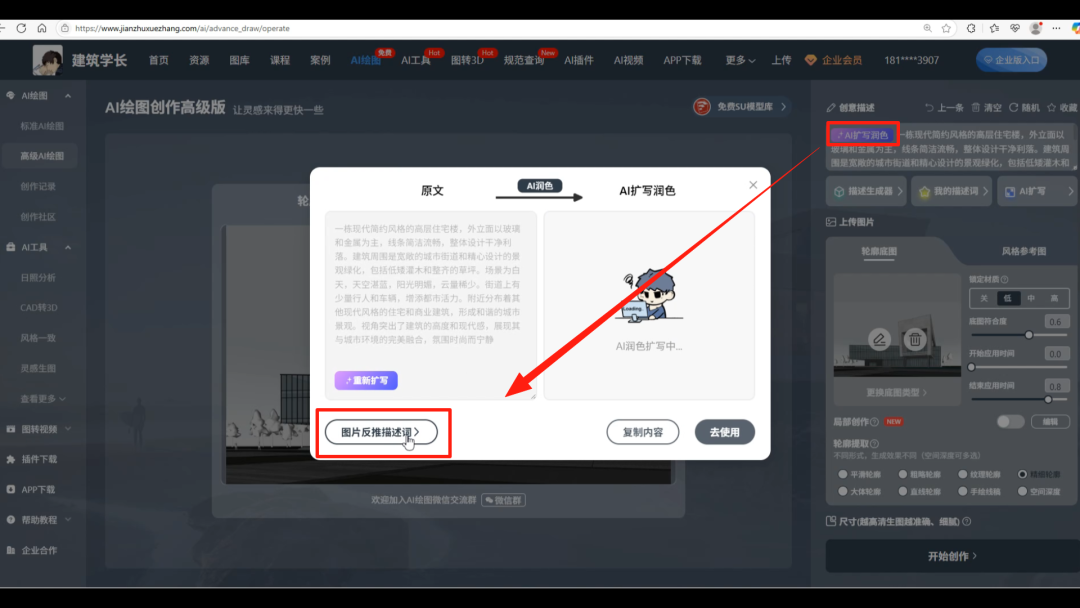Open 描述生成器 option
This screenshot has width=1080, height=608.
point(867,191)
